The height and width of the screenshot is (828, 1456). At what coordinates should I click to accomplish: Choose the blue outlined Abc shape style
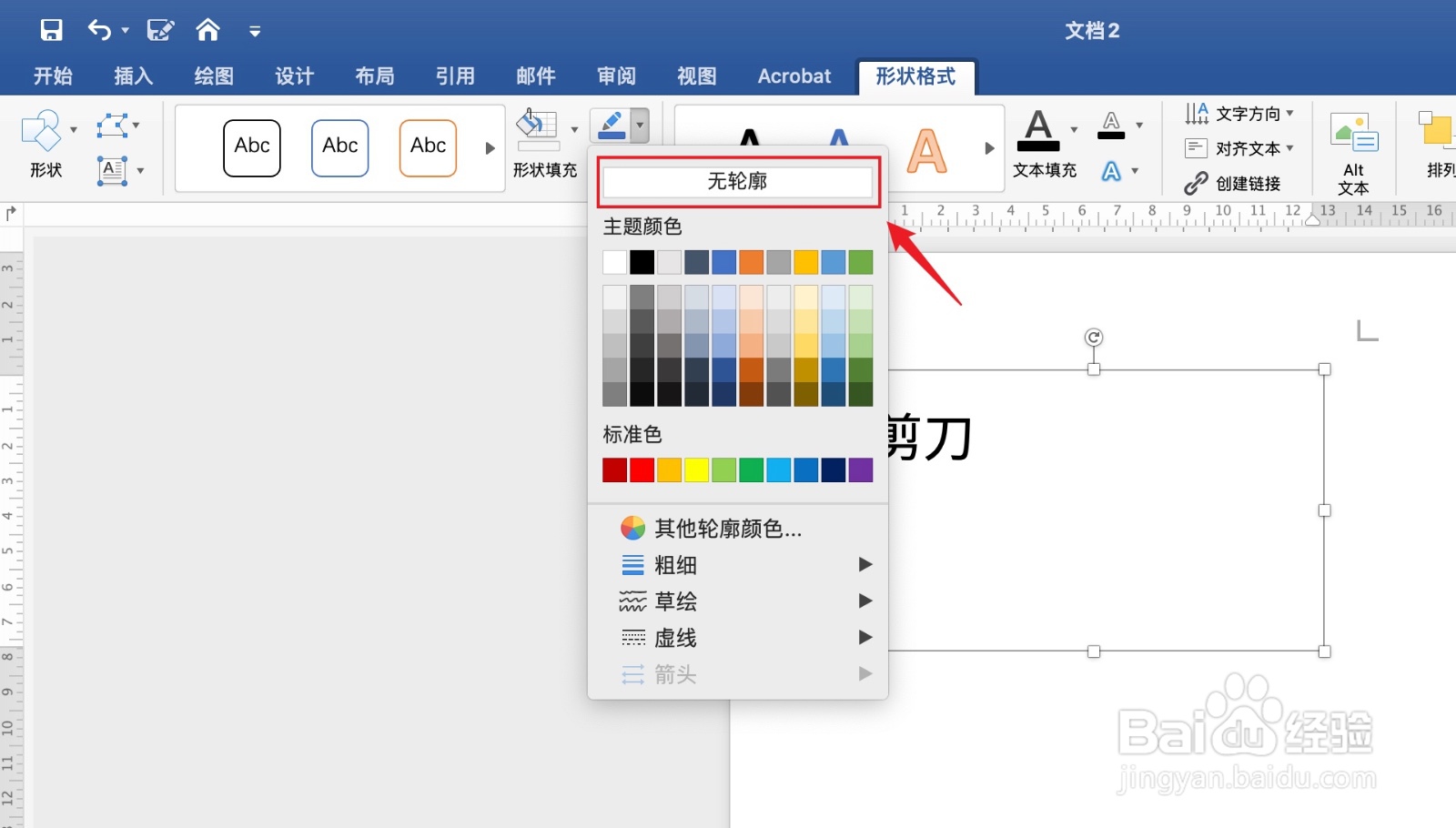pyautogui.click(x=340, y=147)
